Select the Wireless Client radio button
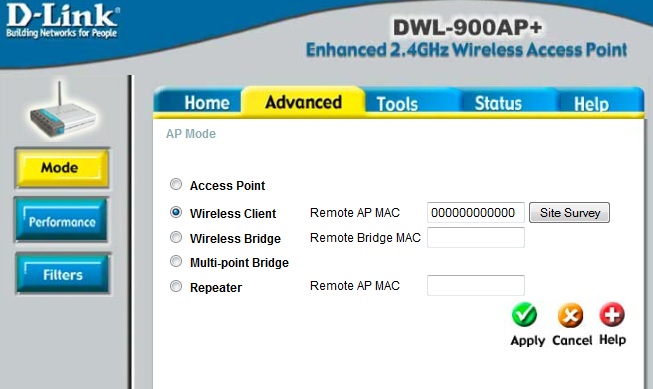 click(x=176, y=212)
